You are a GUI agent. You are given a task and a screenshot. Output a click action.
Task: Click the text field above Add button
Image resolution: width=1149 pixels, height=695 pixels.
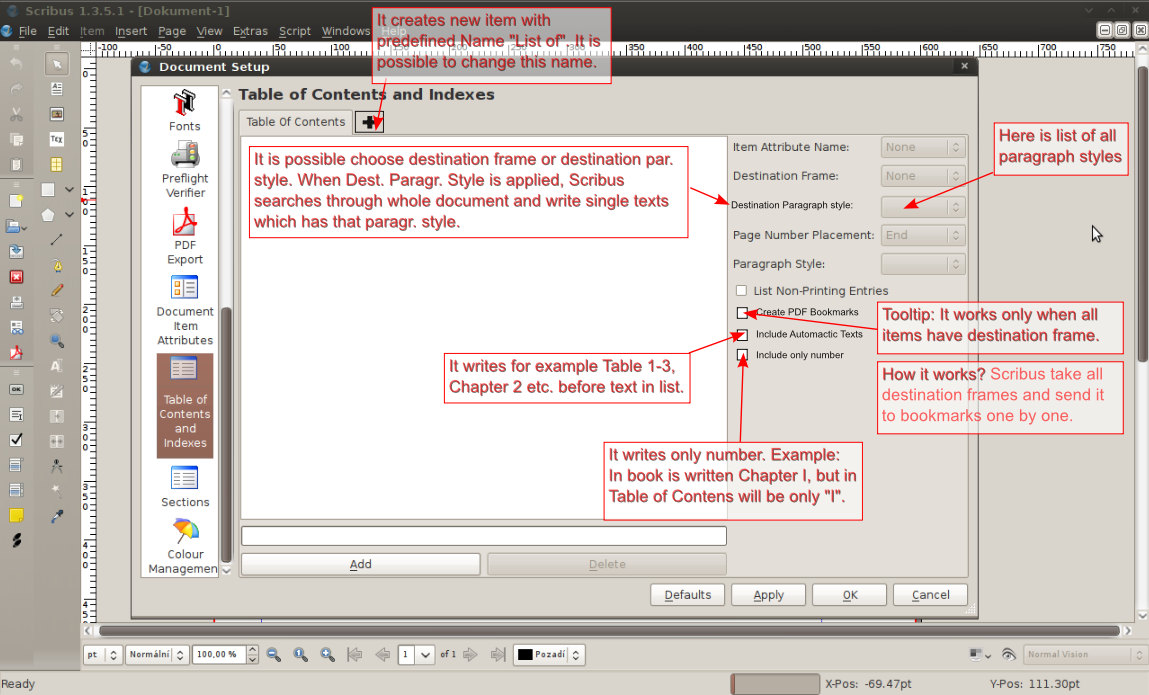pos(483,536)
